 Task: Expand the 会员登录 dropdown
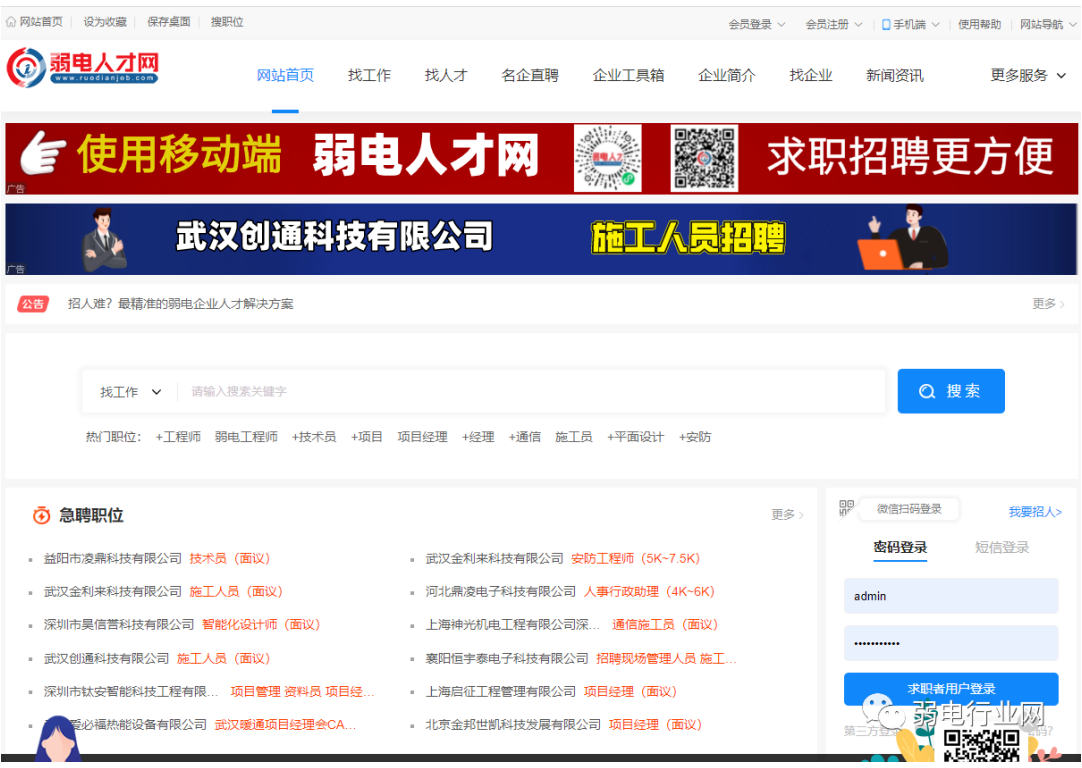757,24
